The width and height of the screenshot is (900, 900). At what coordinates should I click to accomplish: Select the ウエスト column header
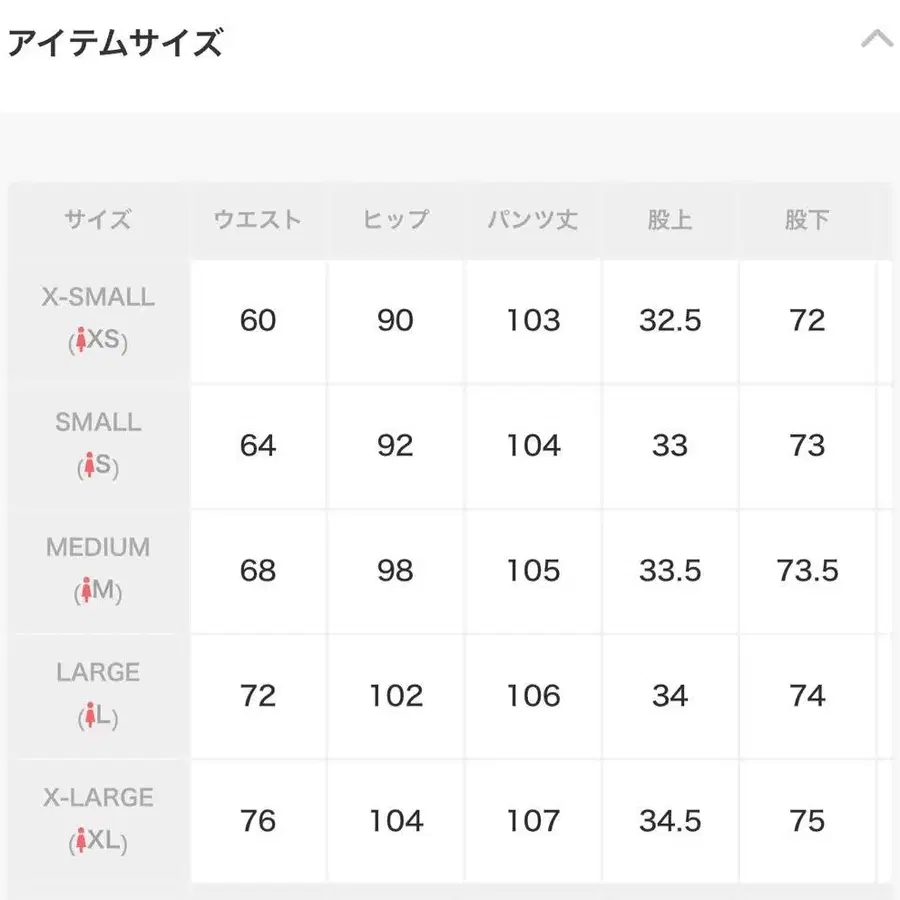tap(258, 220)
